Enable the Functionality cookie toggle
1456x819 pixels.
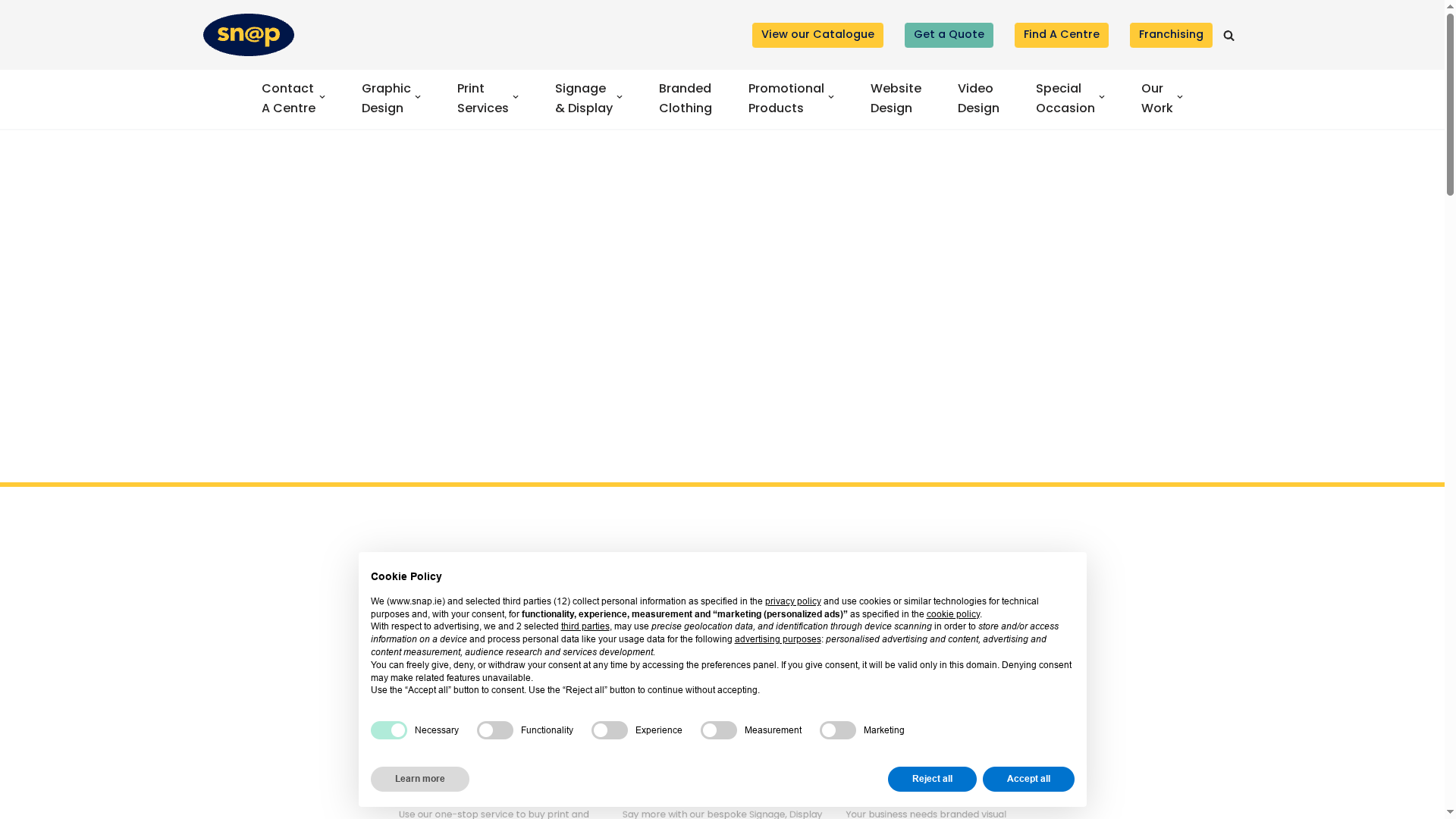tap(494, 730)
